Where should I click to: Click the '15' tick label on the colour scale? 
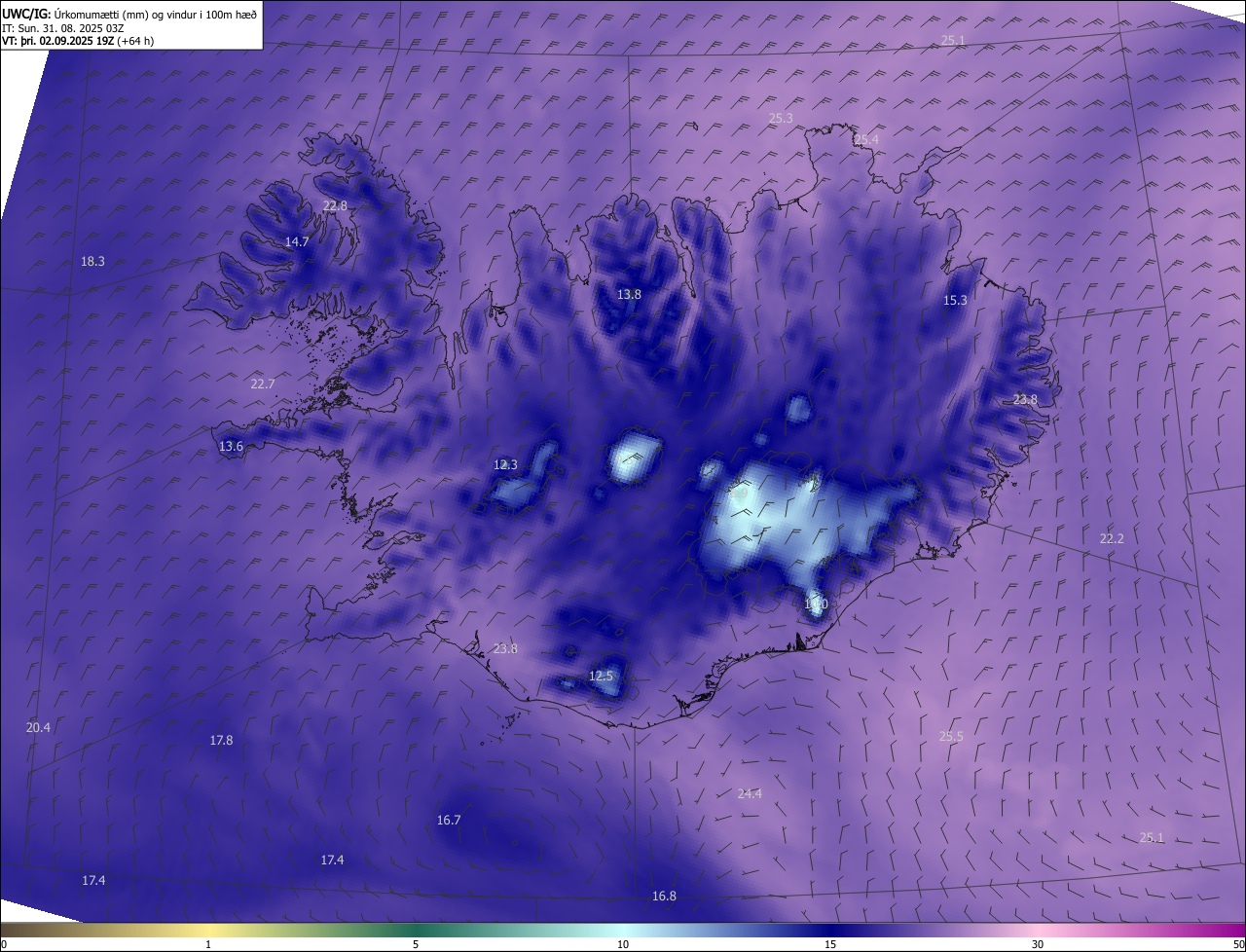tap(830, 944)
